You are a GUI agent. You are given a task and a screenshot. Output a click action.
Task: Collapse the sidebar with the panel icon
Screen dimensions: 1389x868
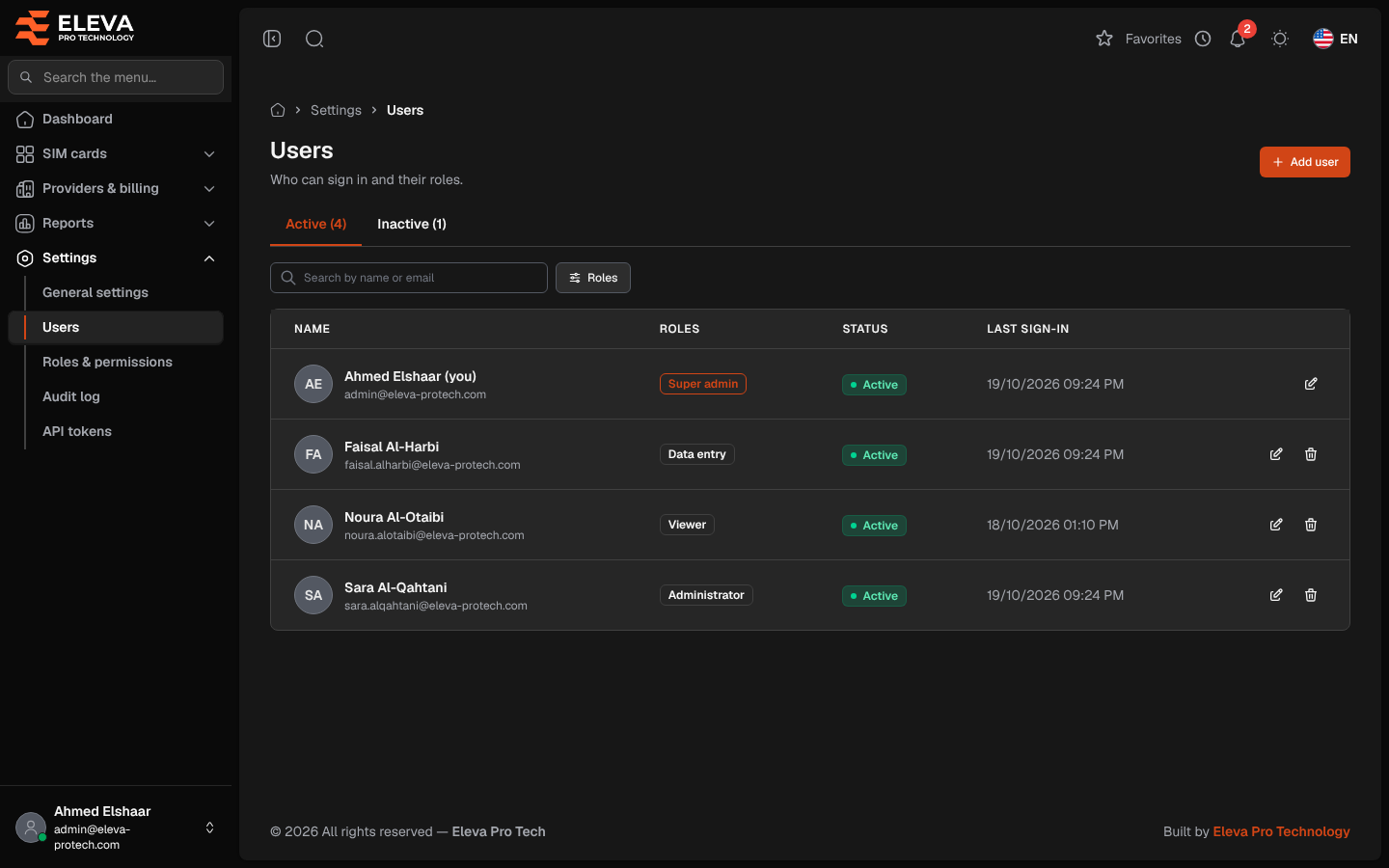click(272, 39)
